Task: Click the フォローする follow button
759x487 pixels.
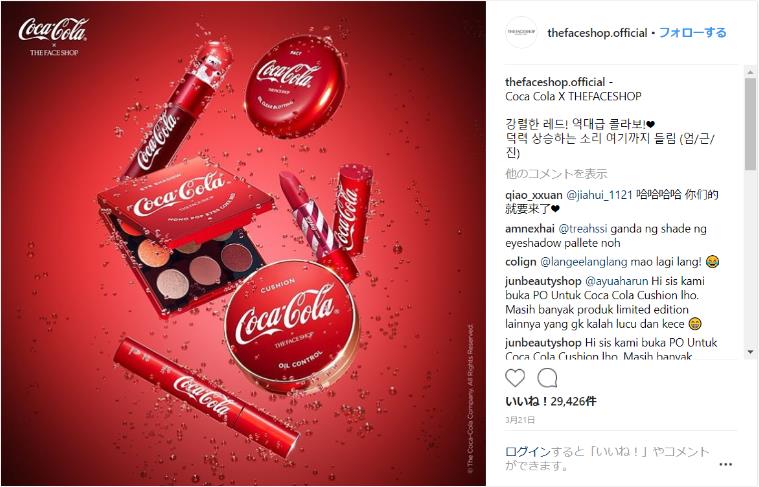Action: (x=693, y=32)
